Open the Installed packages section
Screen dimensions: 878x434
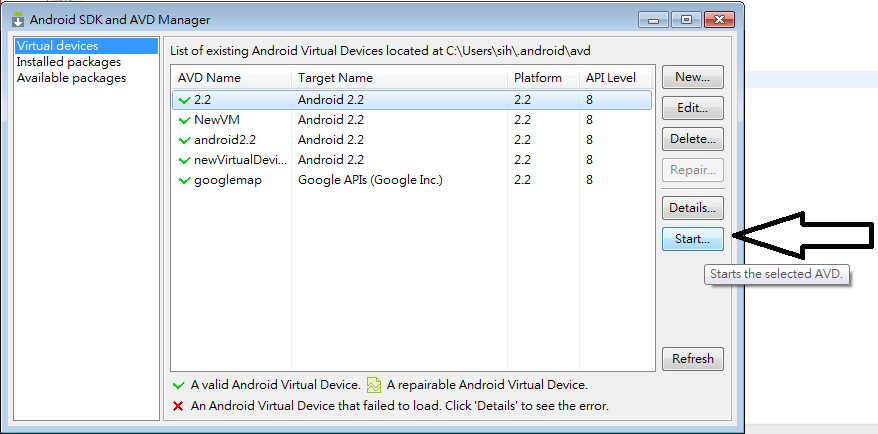click(68, 62)
